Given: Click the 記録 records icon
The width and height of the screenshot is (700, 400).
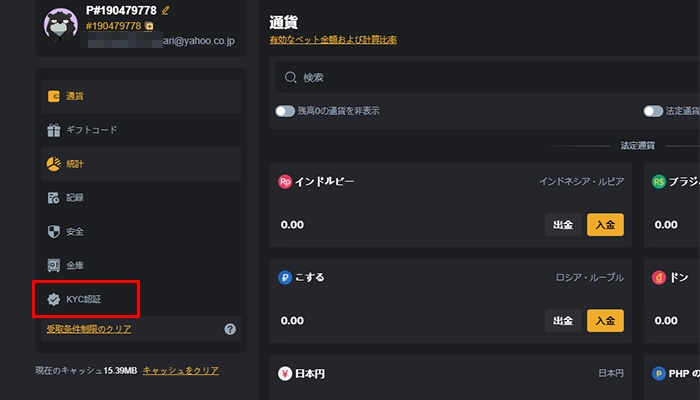Looking at the screenshot, I should tap(54, 198).
